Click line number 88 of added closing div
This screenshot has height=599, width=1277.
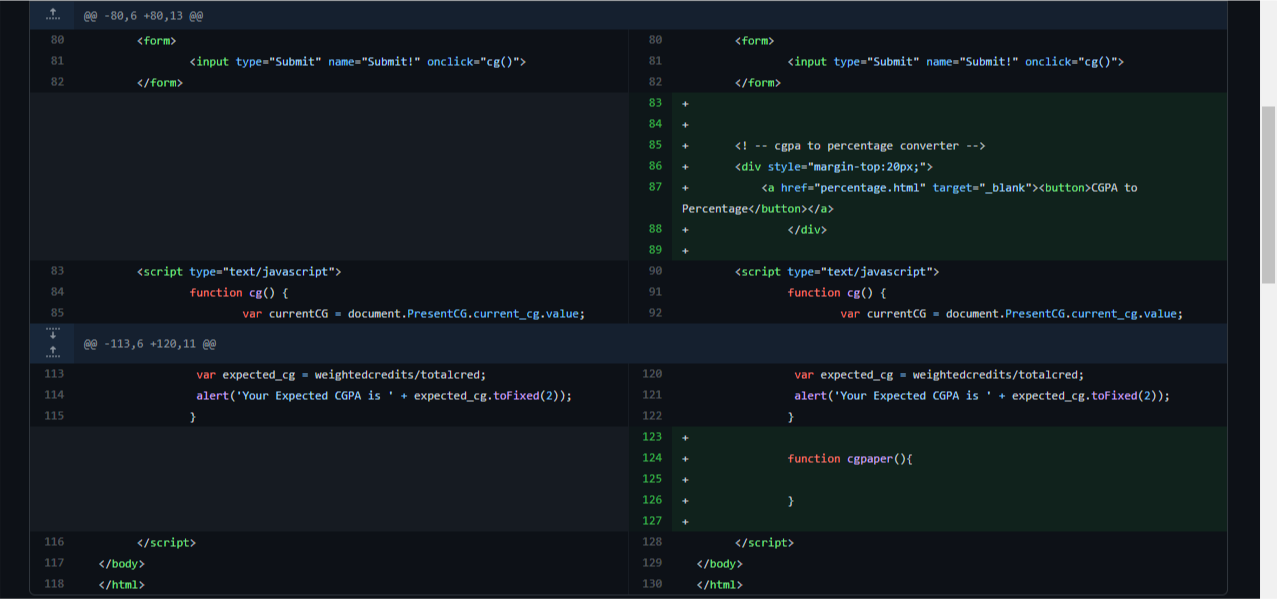click(655, 229)
